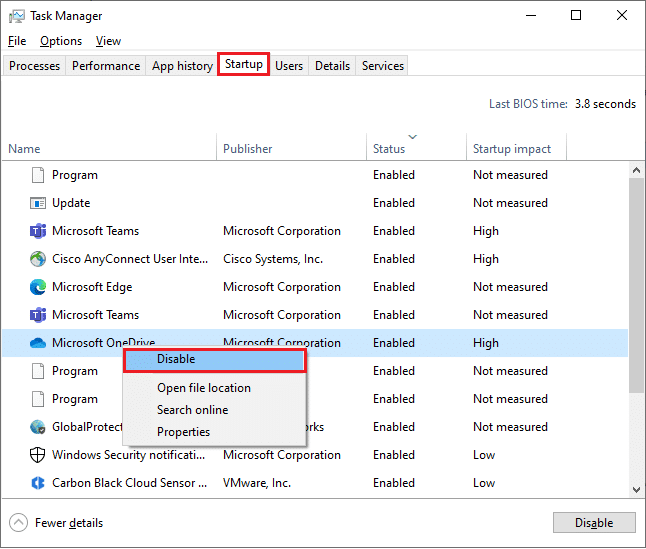Click the Cisco Systems, Inc. publisher cell
Screen dimensions: 646x549
coord(273,259)
